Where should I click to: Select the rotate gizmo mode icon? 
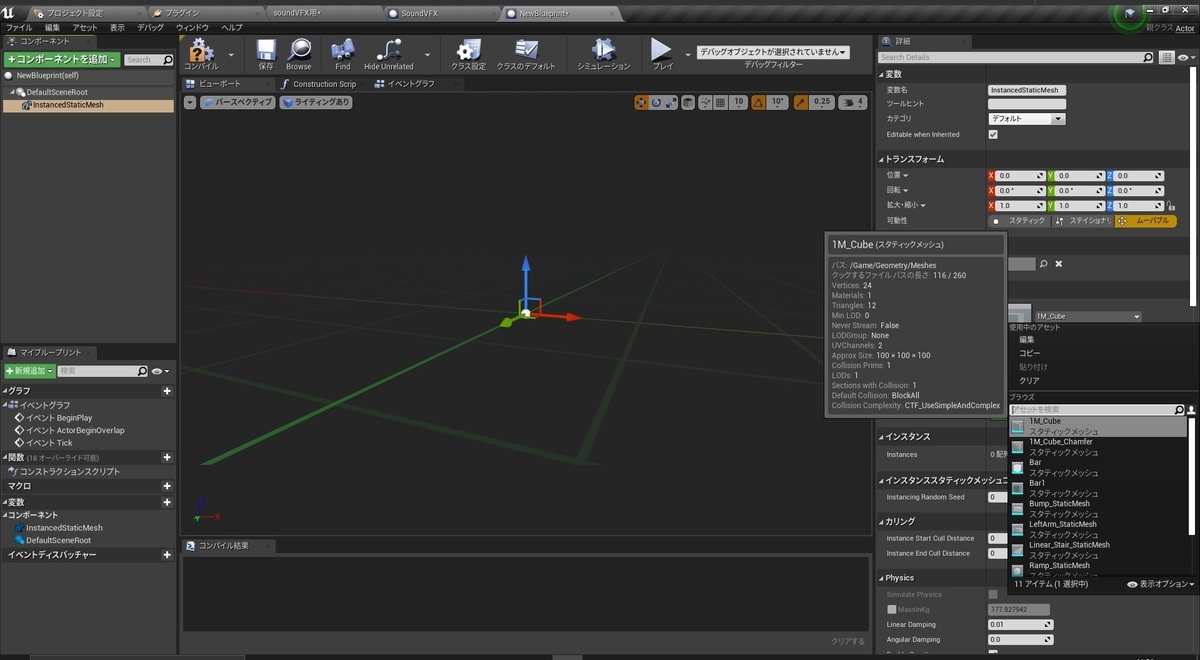[x=656, y=102]
